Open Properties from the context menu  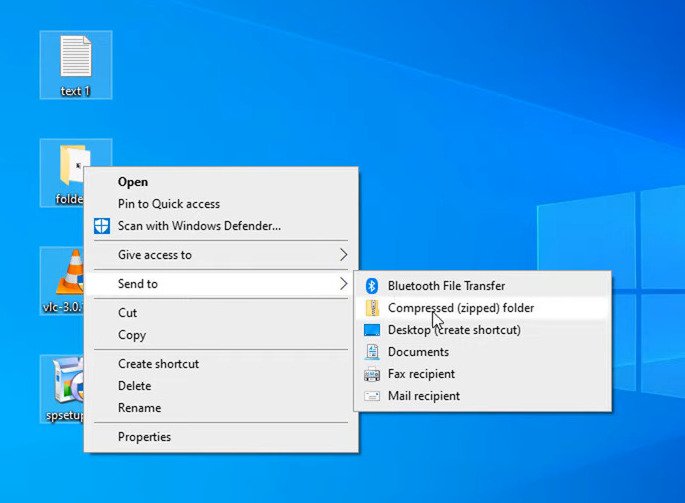click(x=144, y=437)
